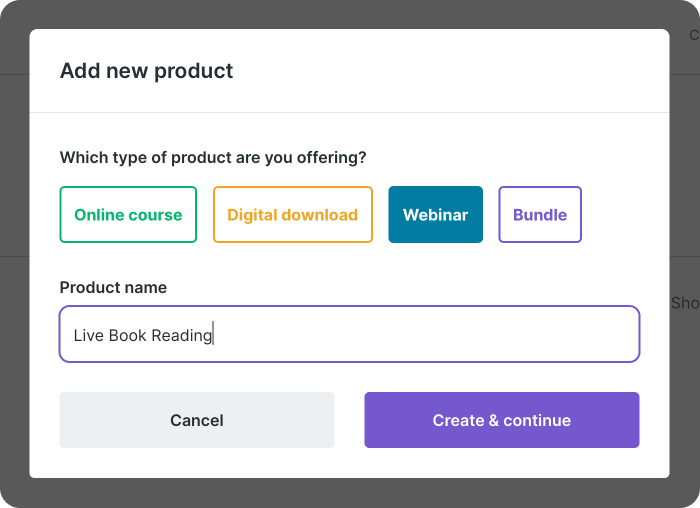Screen dimensions: 700x508
Task: Cancel adding the new product
Action: (197, 420)
